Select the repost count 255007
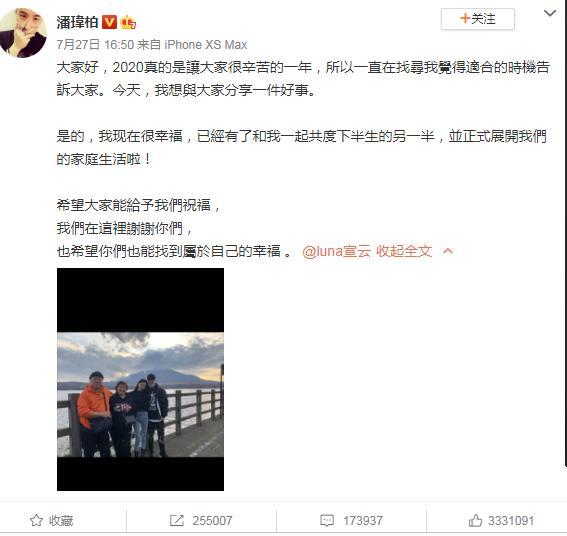 (x=212, y=520)
